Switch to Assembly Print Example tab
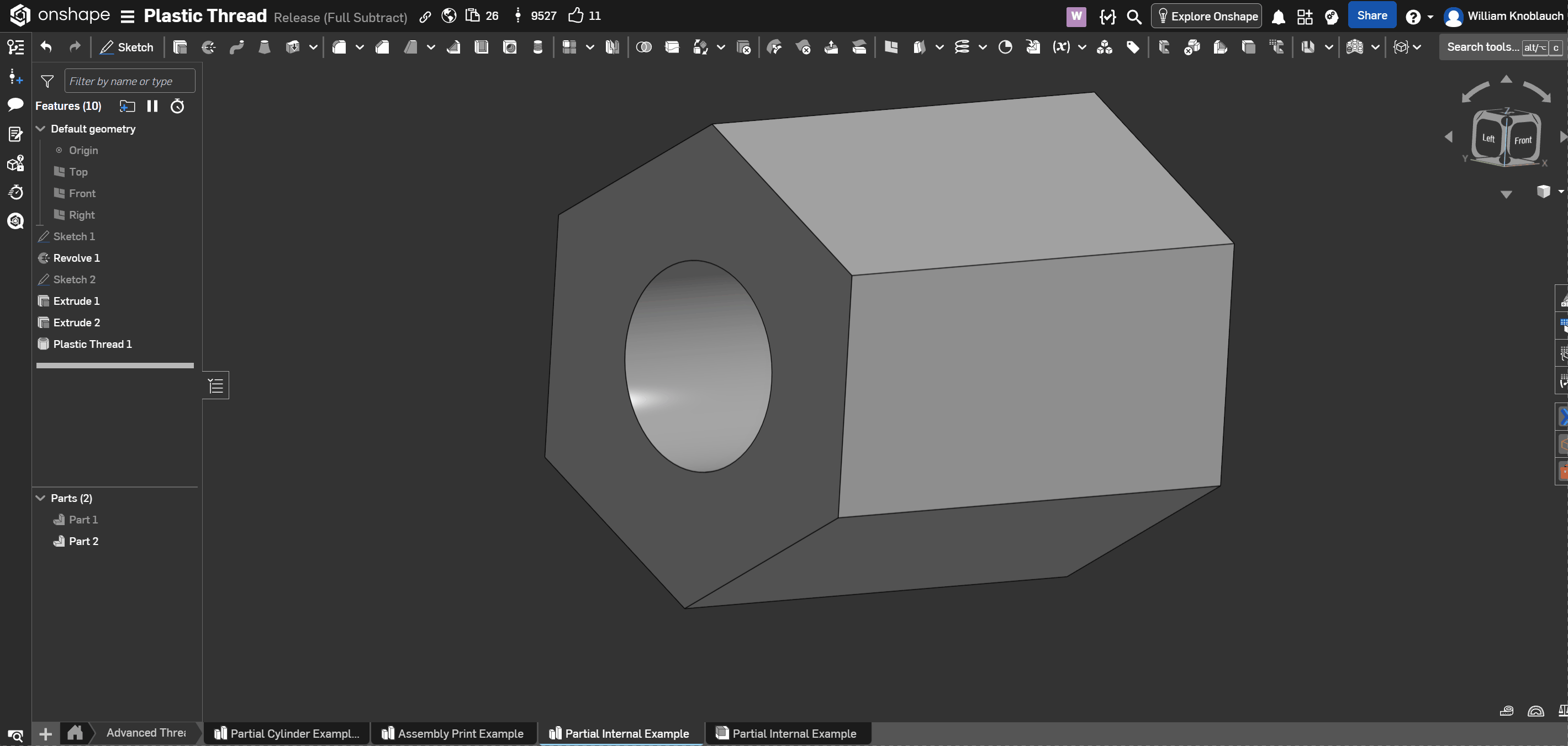Image resolution: width=1568 pixels, height=746 pixels. pyautogui.click(x=453, y=733)
